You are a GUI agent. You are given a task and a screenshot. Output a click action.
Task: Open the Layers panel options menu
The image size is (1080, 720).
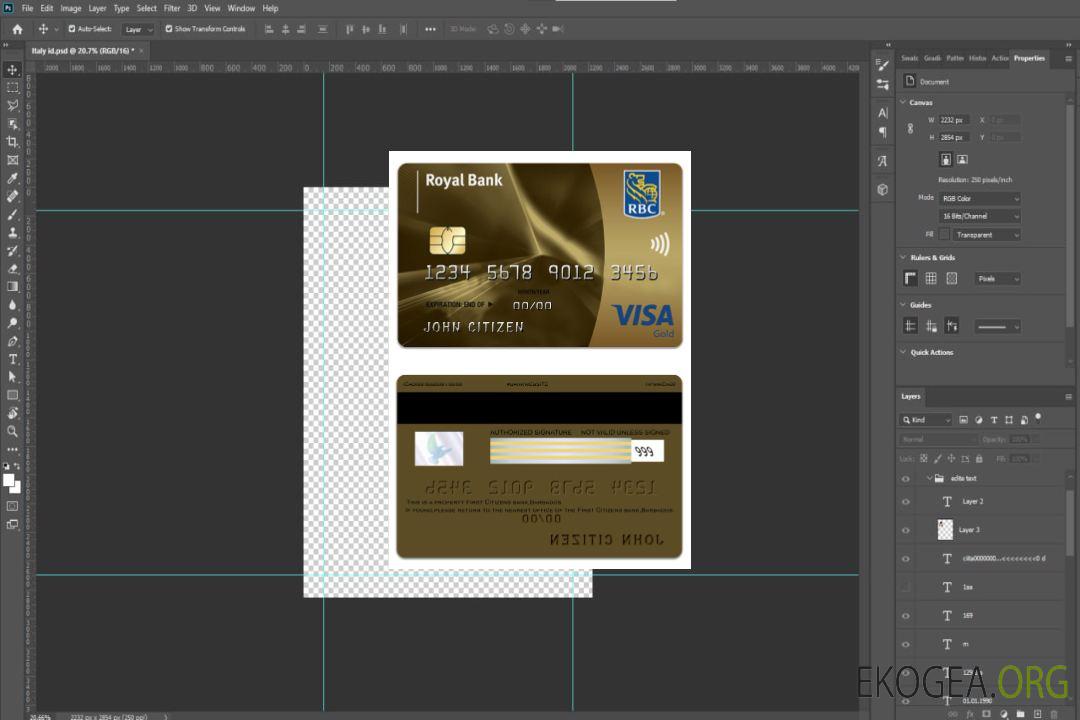coord(1068,397)
